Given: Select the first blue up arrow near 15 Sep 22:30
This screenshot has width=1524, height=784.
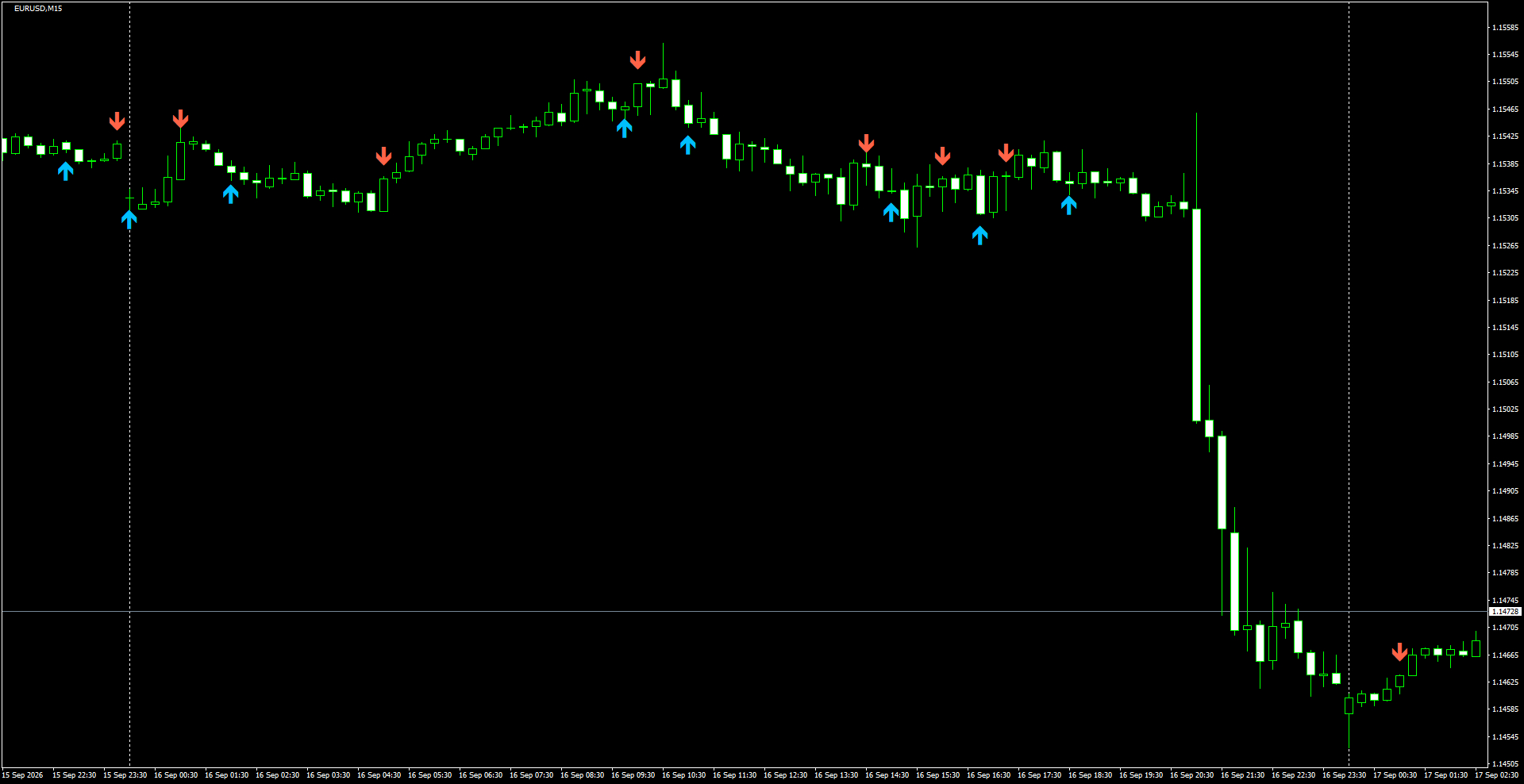Looking at the screenshot, I should 66,171.
